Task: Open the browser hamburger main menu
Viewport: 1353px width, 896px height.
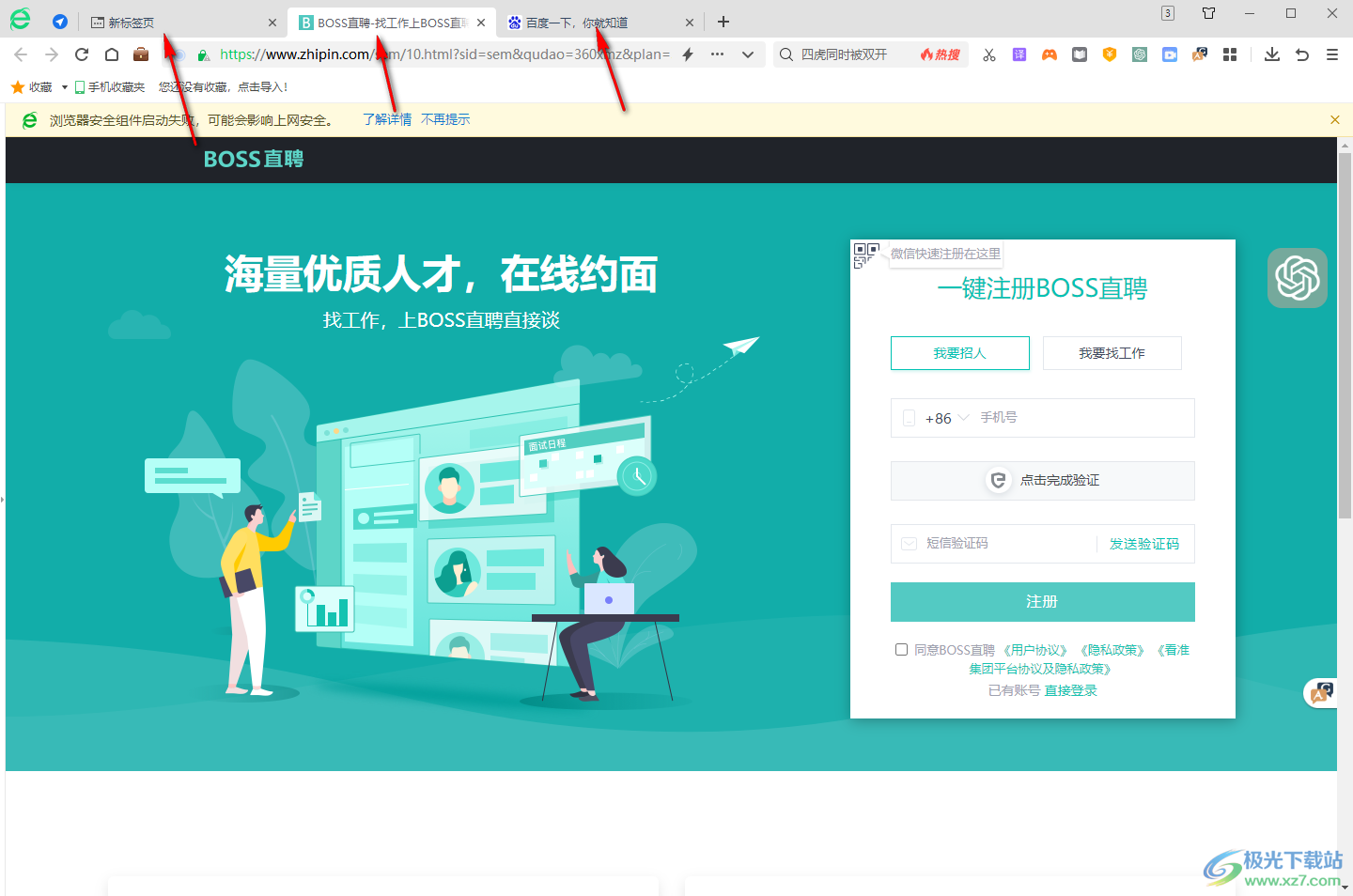Action: (x=1332, y=54)
